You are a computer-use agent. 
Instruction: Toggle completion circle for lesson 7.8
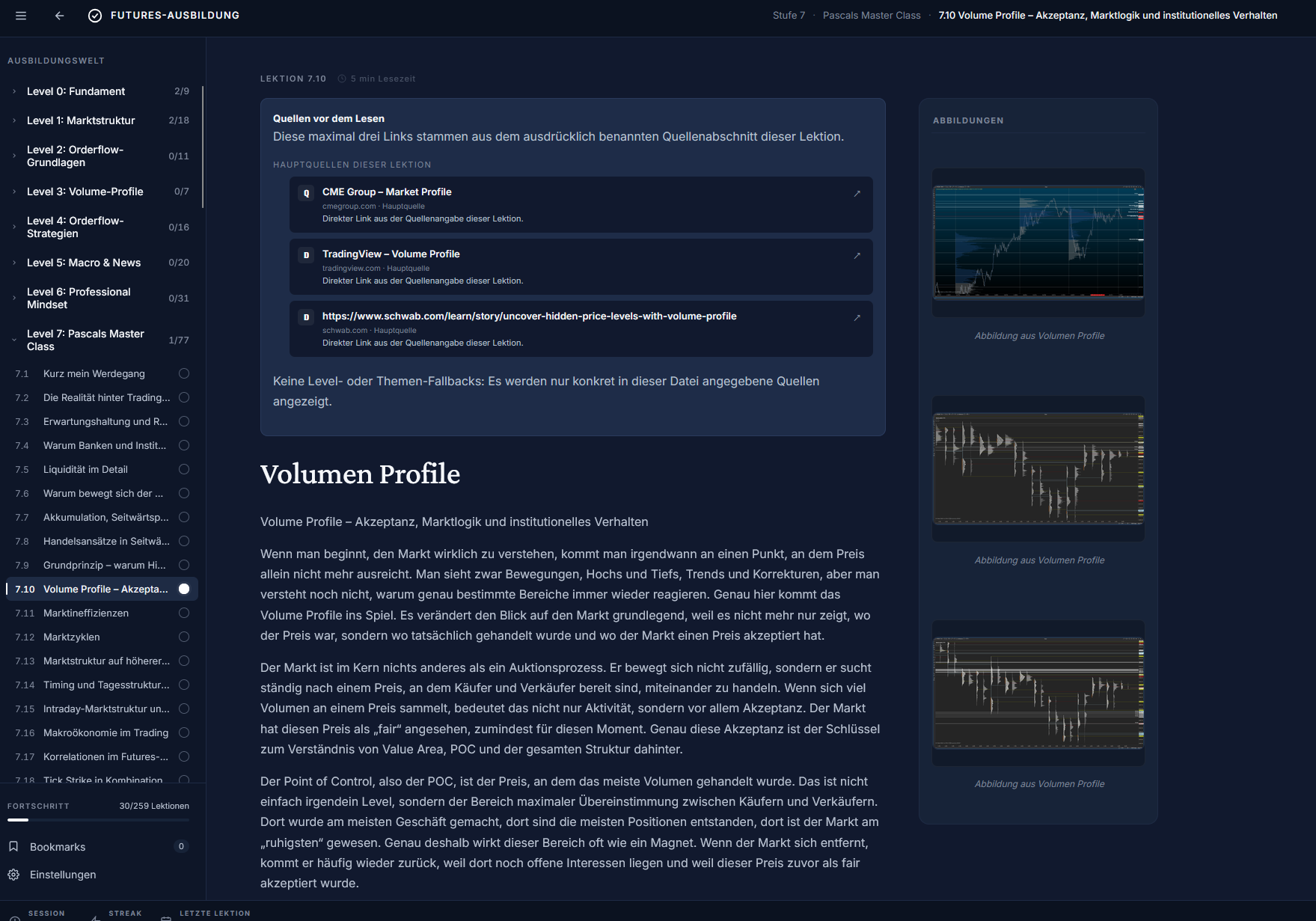pyautogui.click(x=184, y=541)
